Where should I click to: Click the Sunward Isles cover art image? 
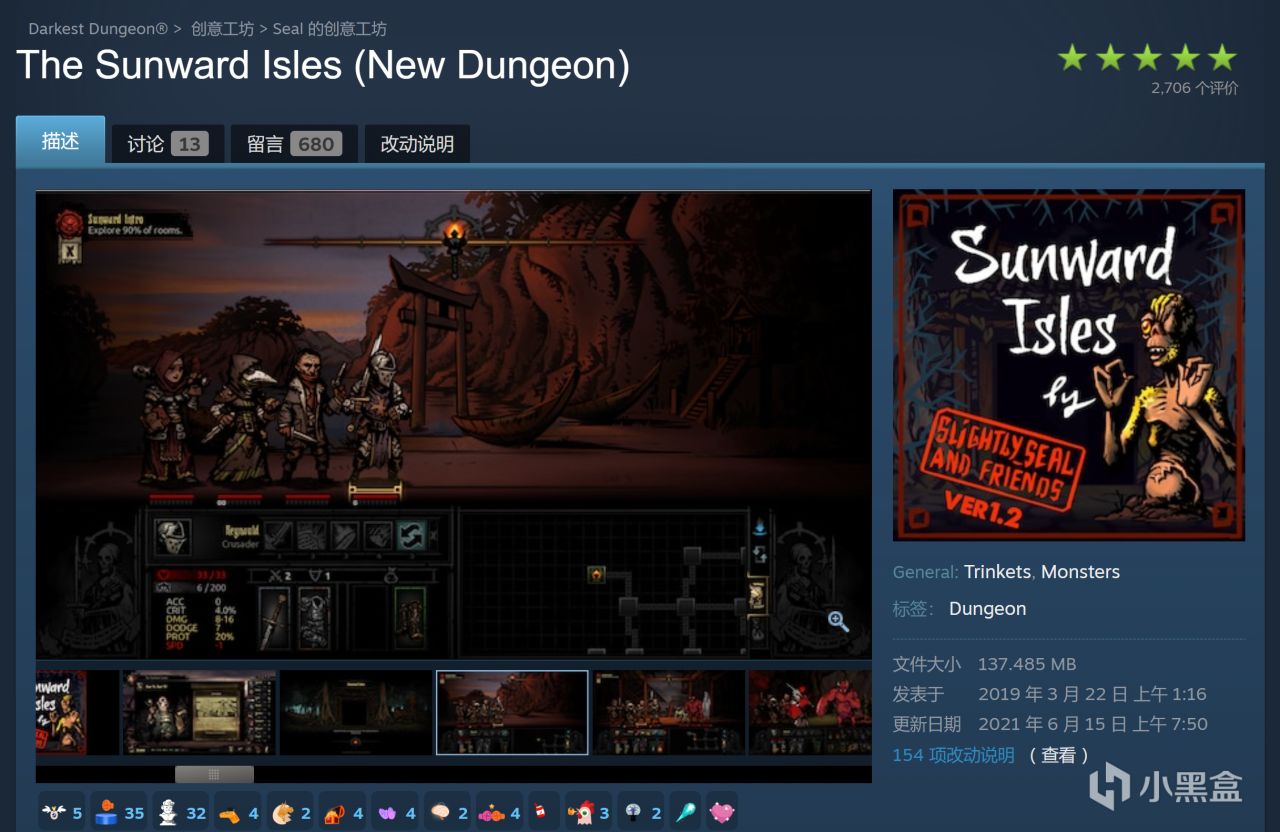click(1068, 365)
